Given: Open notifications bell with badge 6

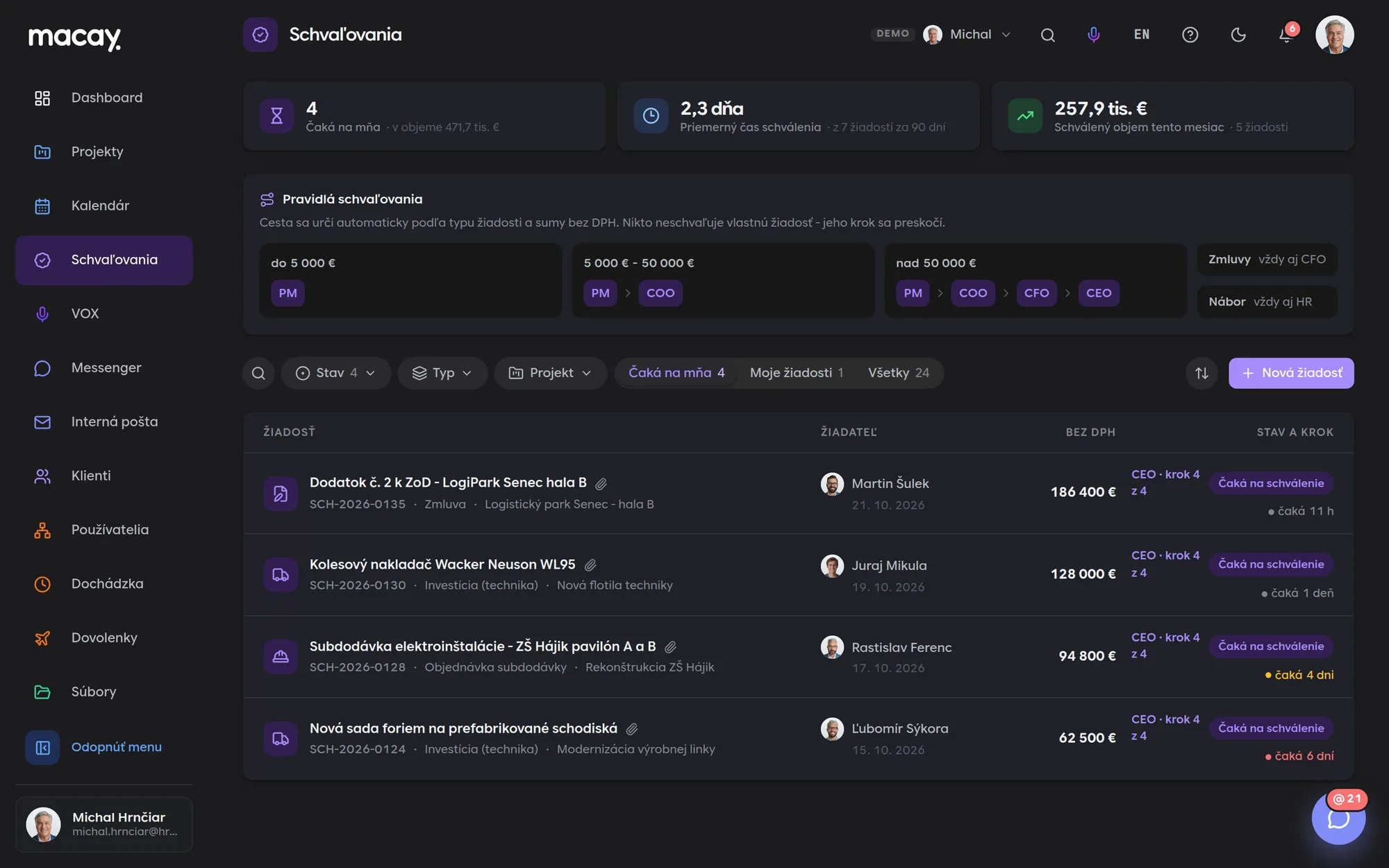Looking at the screenshot, I should pyautogui.click(x=1286, y=35).
